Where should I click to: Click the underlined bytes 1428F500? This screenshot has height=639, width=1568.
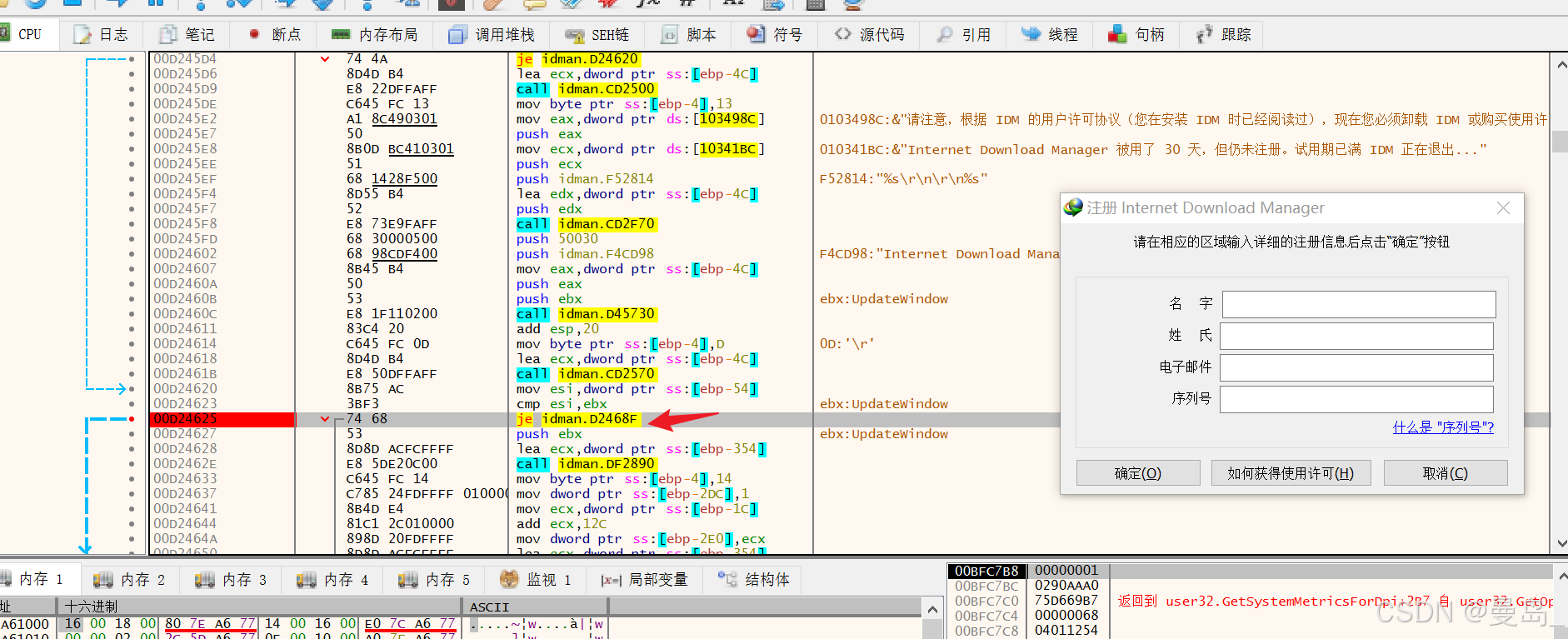coord(404,179)
